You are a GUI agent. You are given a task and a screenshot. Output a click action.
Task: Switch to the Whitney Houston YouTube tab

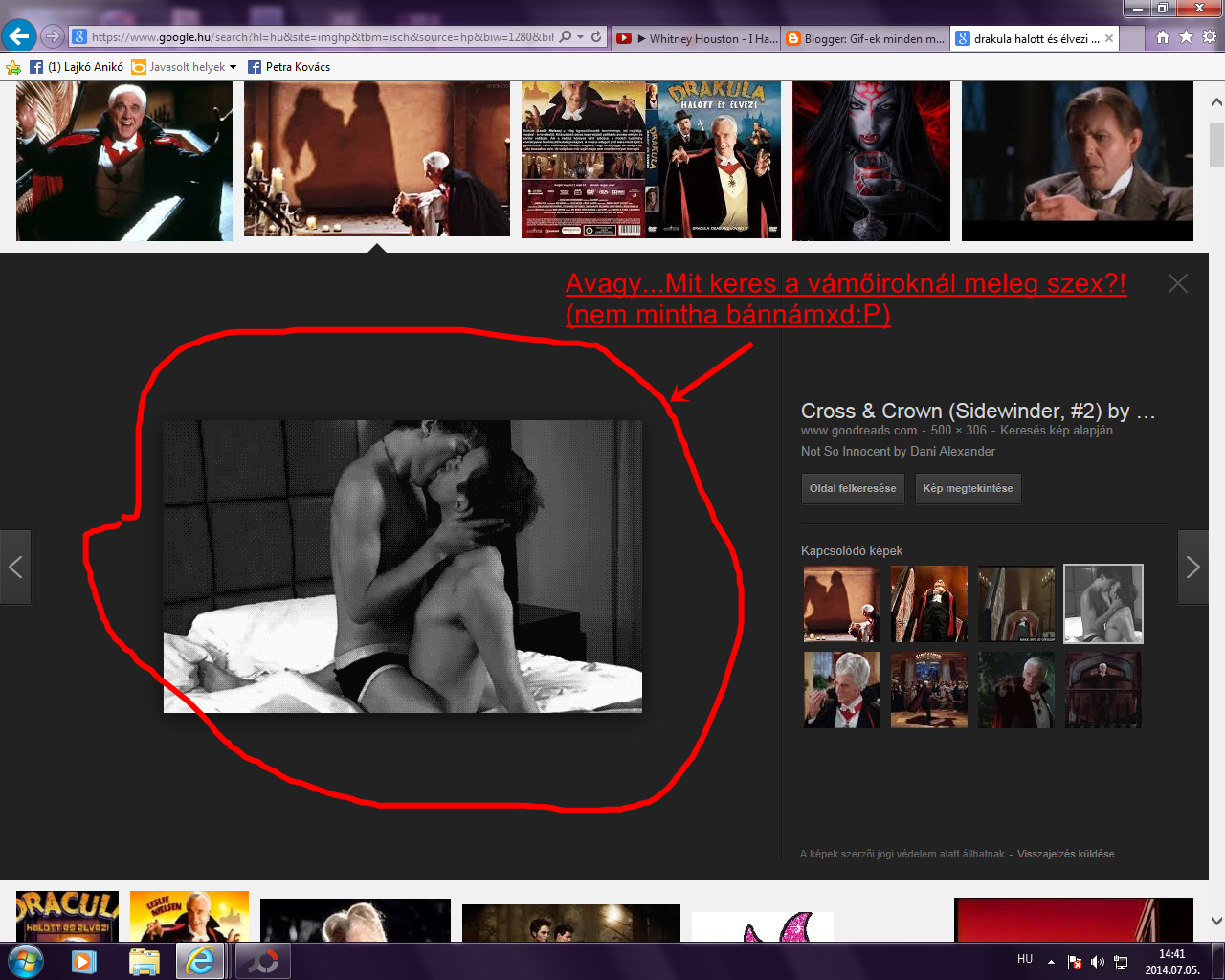tap(696, 38)
